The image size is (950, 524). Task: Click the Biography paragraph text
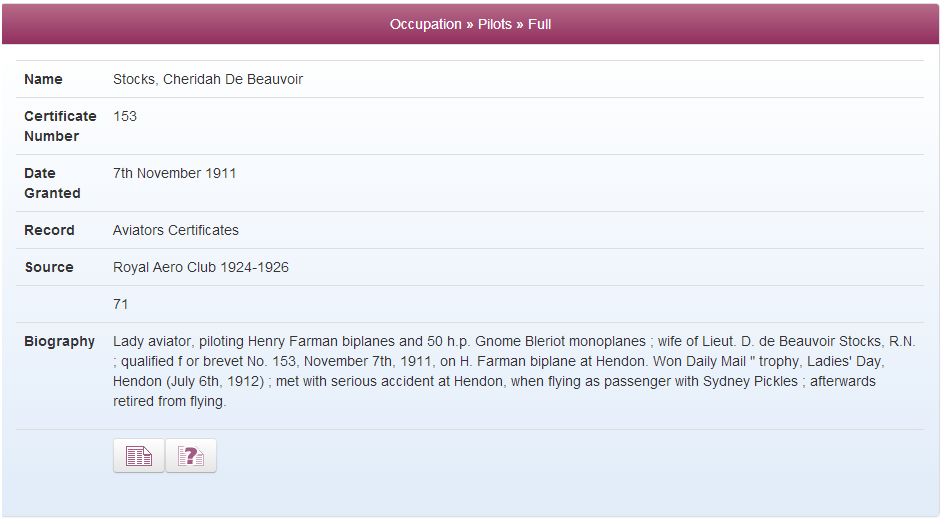click(514, 371)
